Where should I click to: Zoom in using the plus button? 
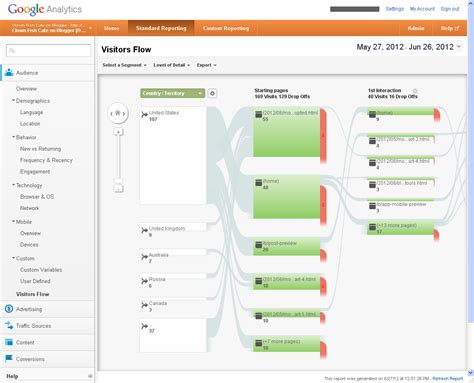118,132
